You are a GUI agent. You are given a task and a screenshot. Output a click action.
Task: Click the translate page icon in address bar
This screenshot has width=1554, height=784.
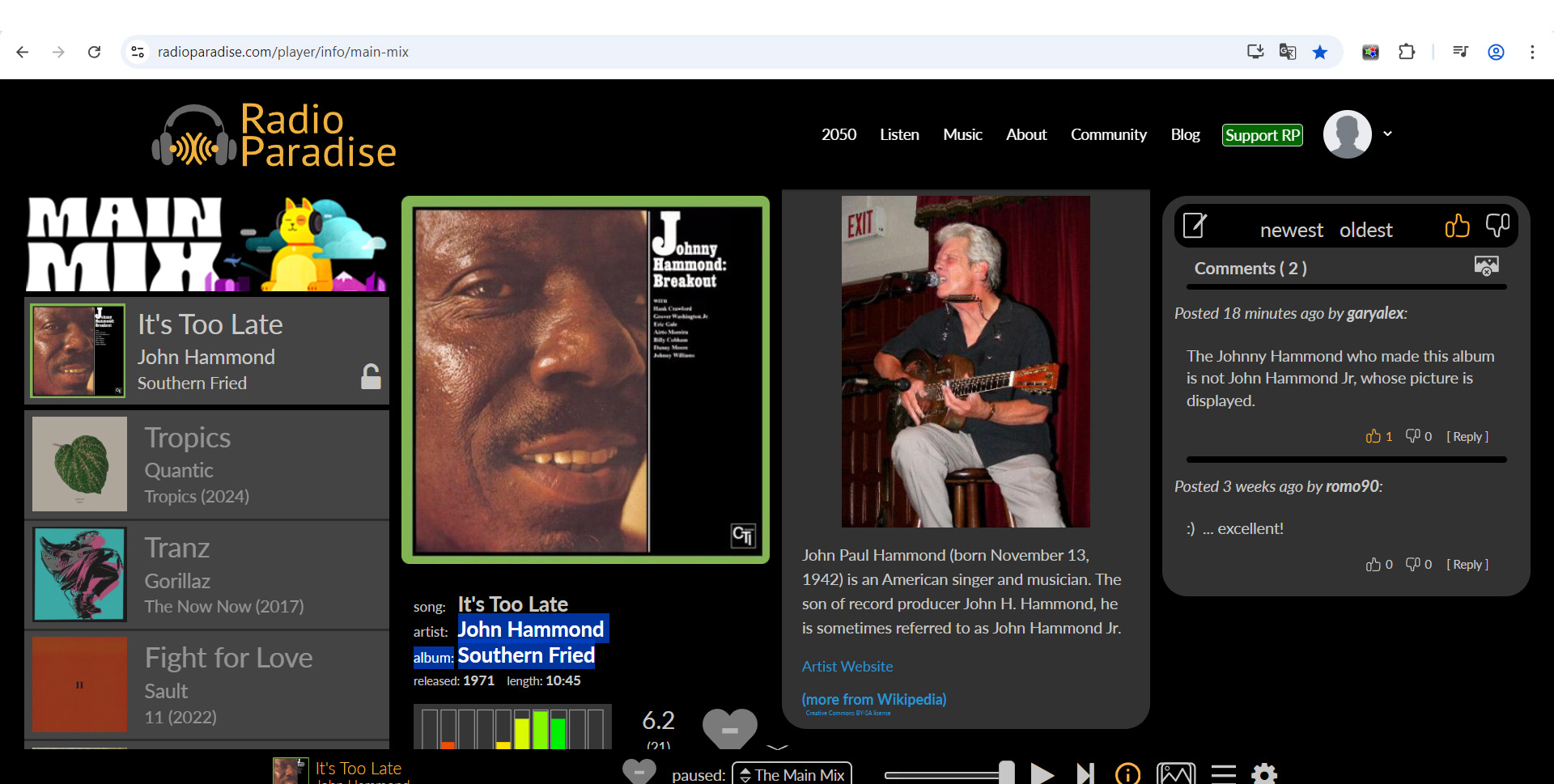click(x=1288, y=52)
